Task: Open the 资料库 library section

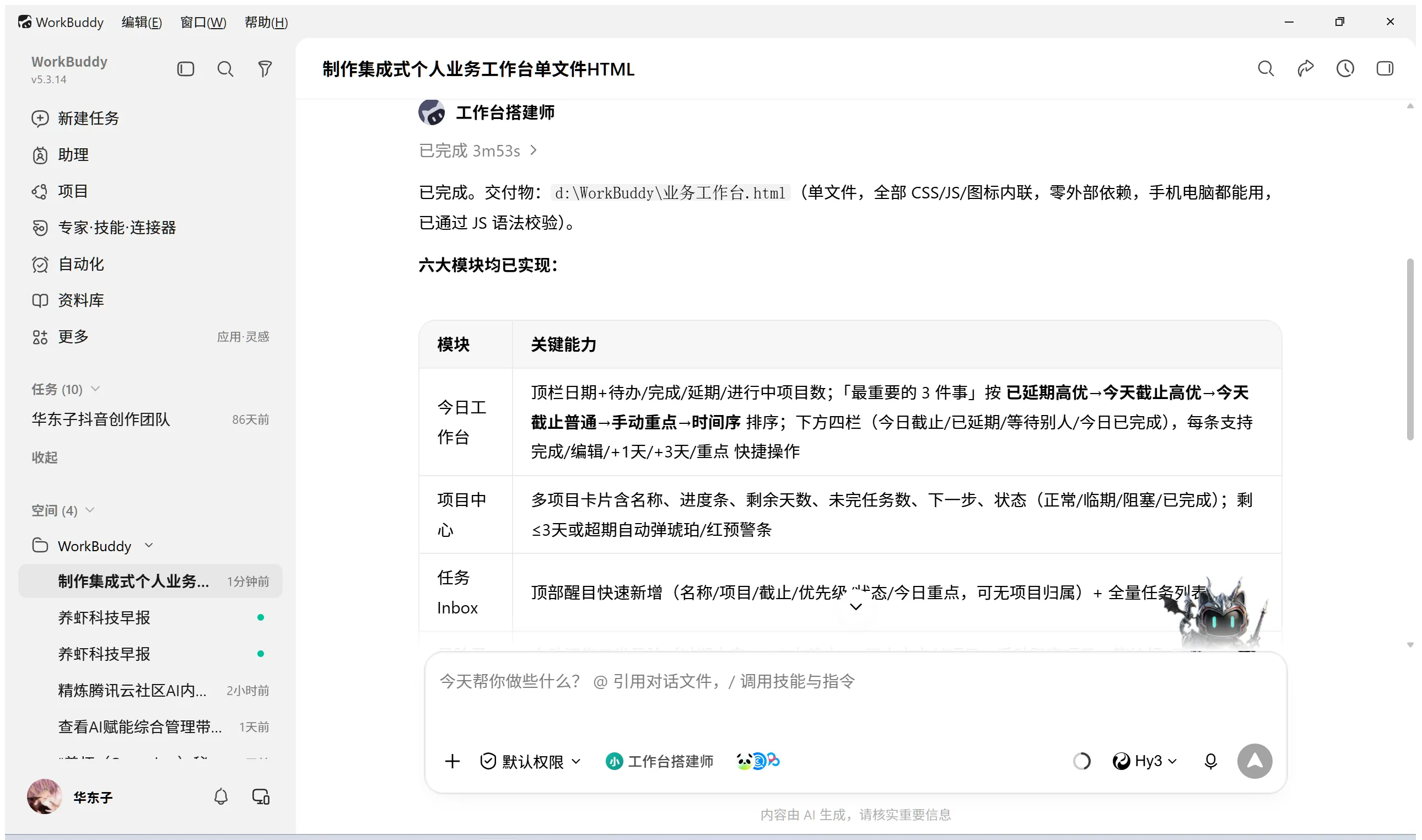Action: (150, 300)
